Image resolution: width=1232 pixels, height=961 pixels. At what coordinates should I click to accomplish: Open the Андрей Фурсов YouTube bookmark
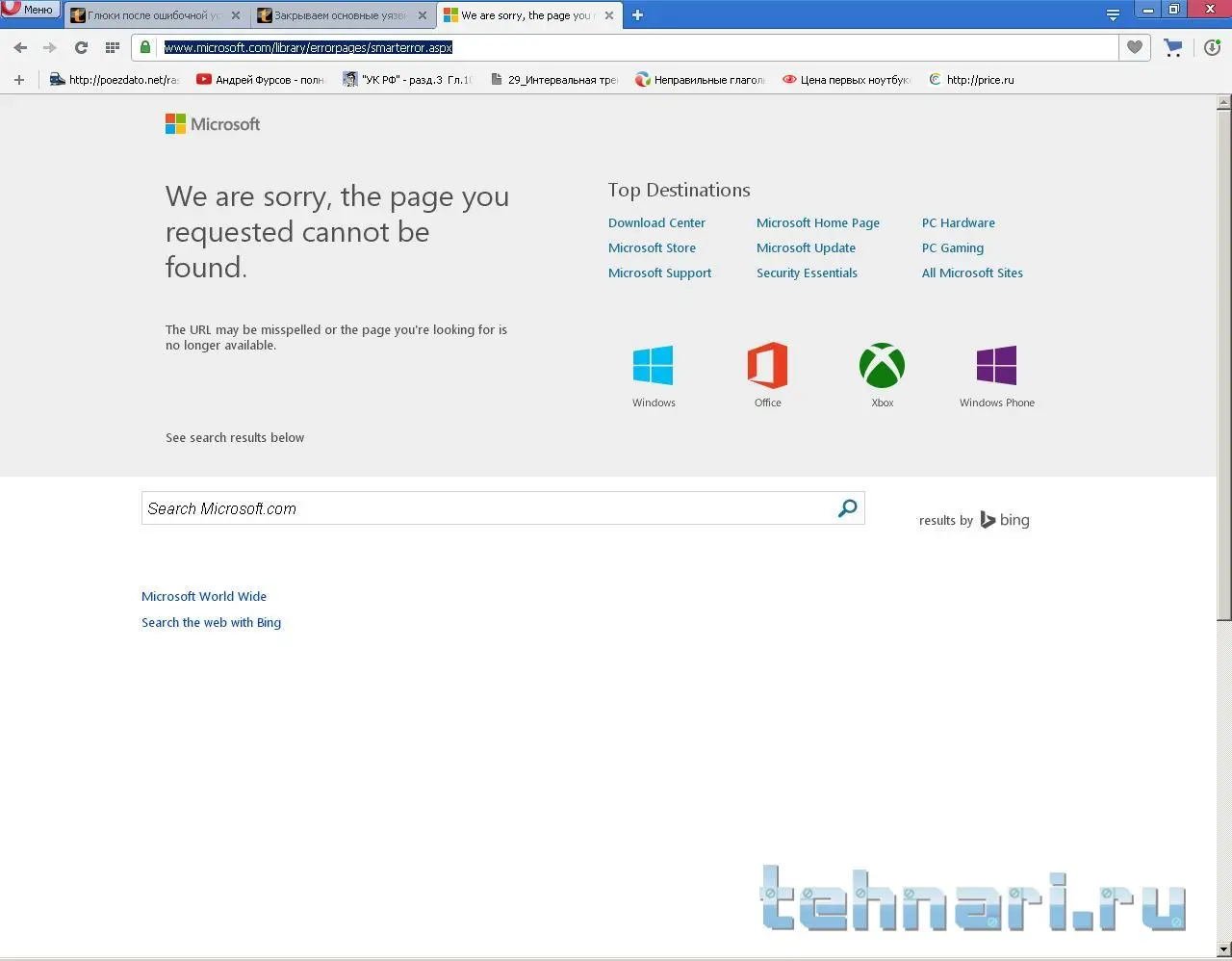(261, 80)
